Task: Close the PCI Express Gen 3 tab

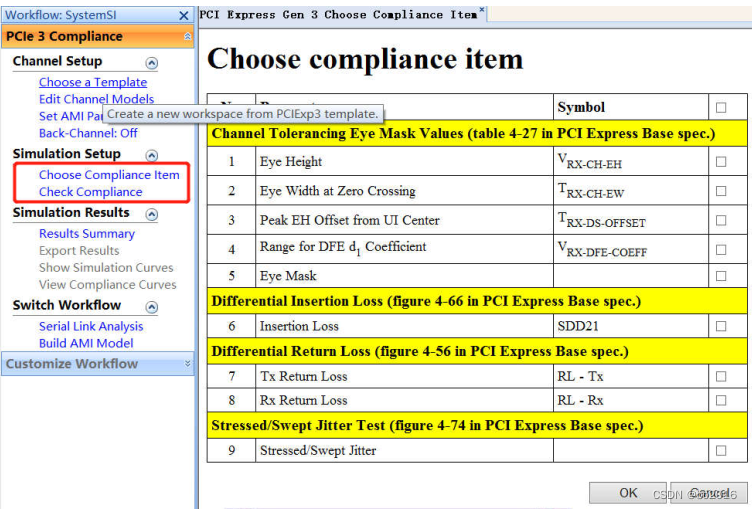Action: tap(482, 10)
